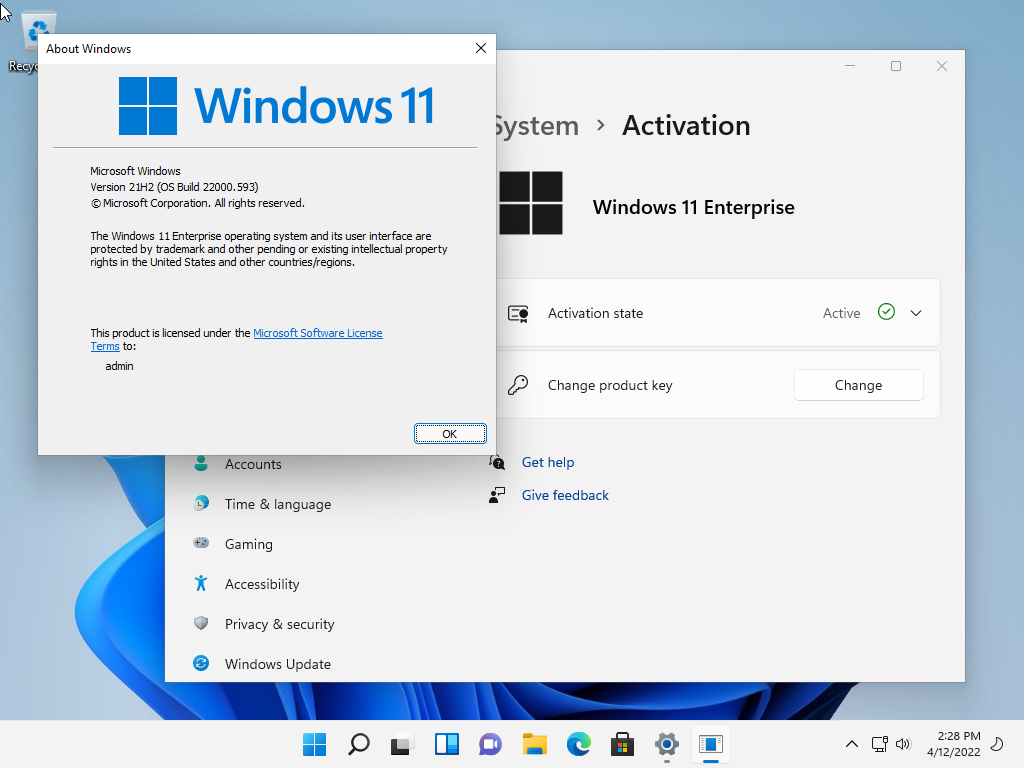Open Microsoft Store from the taskbar

pyautogui.click(x=622, y=744)
